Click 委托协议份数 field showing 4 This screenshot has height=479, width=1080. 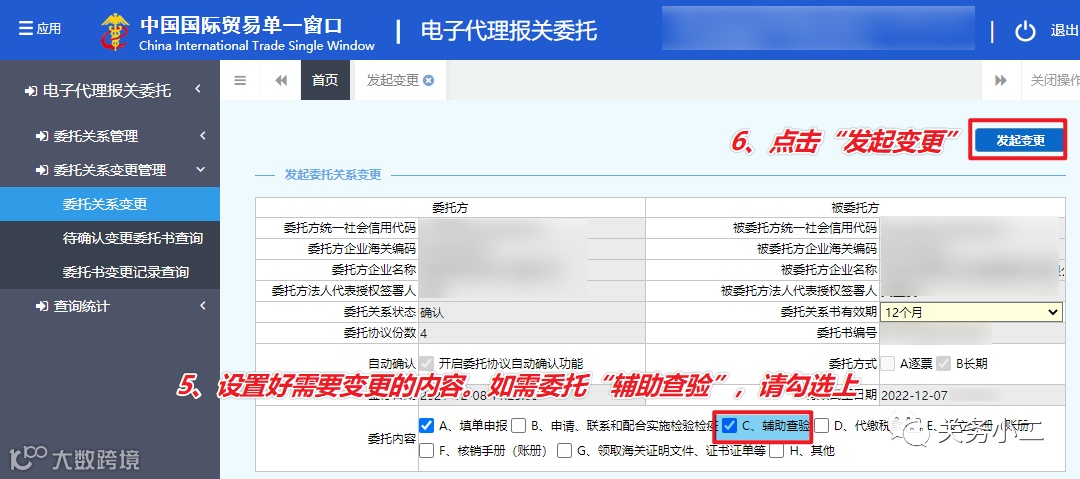click(x=531, y=333)
